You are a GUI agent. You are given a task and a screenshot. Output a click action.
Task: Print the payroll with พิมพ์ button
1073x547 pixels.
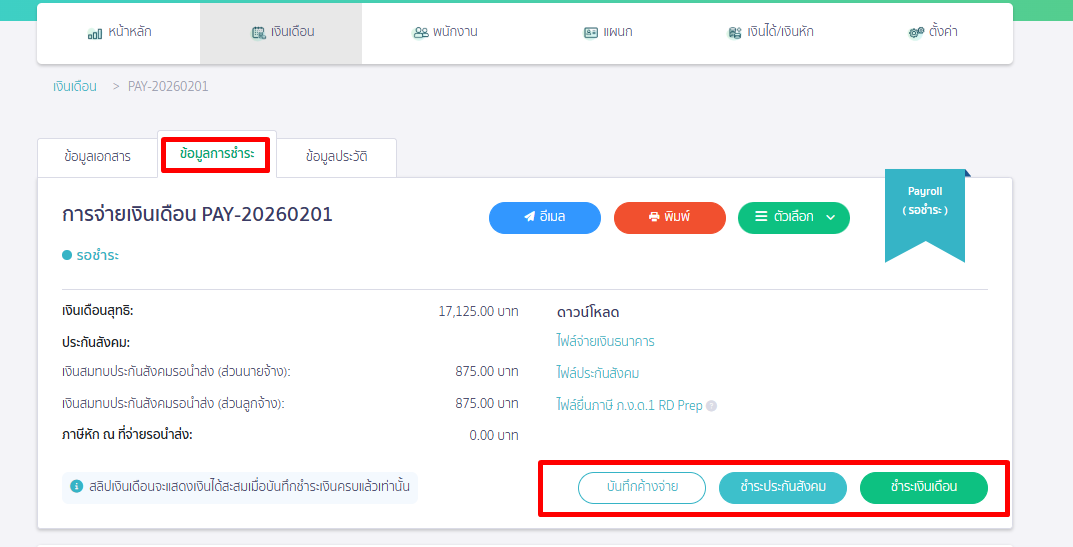(670, 218)
